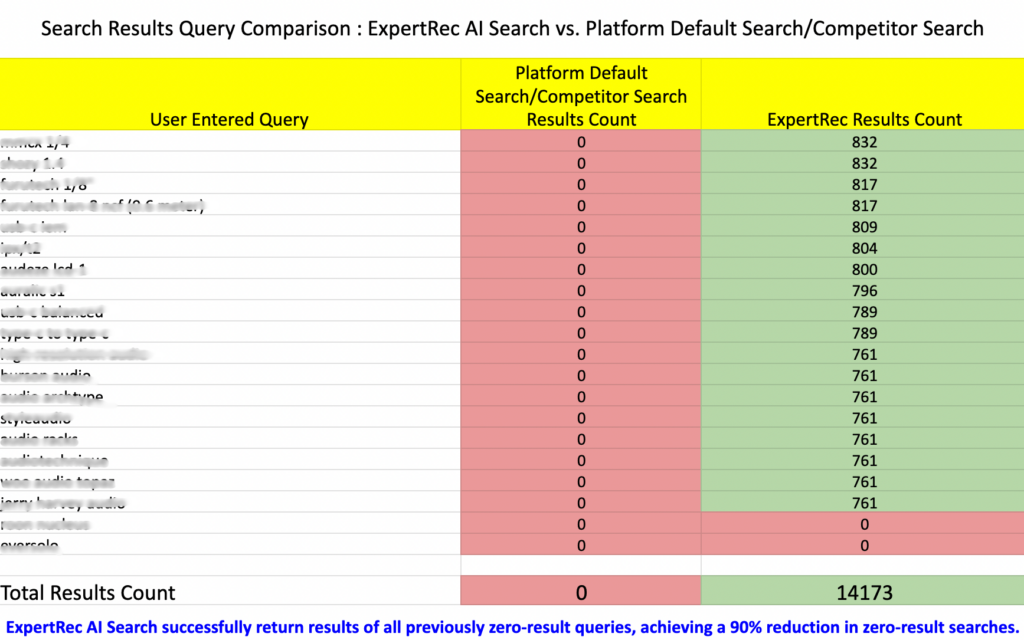Select the ExpertRec Results Count header cell

pos(864,119)
